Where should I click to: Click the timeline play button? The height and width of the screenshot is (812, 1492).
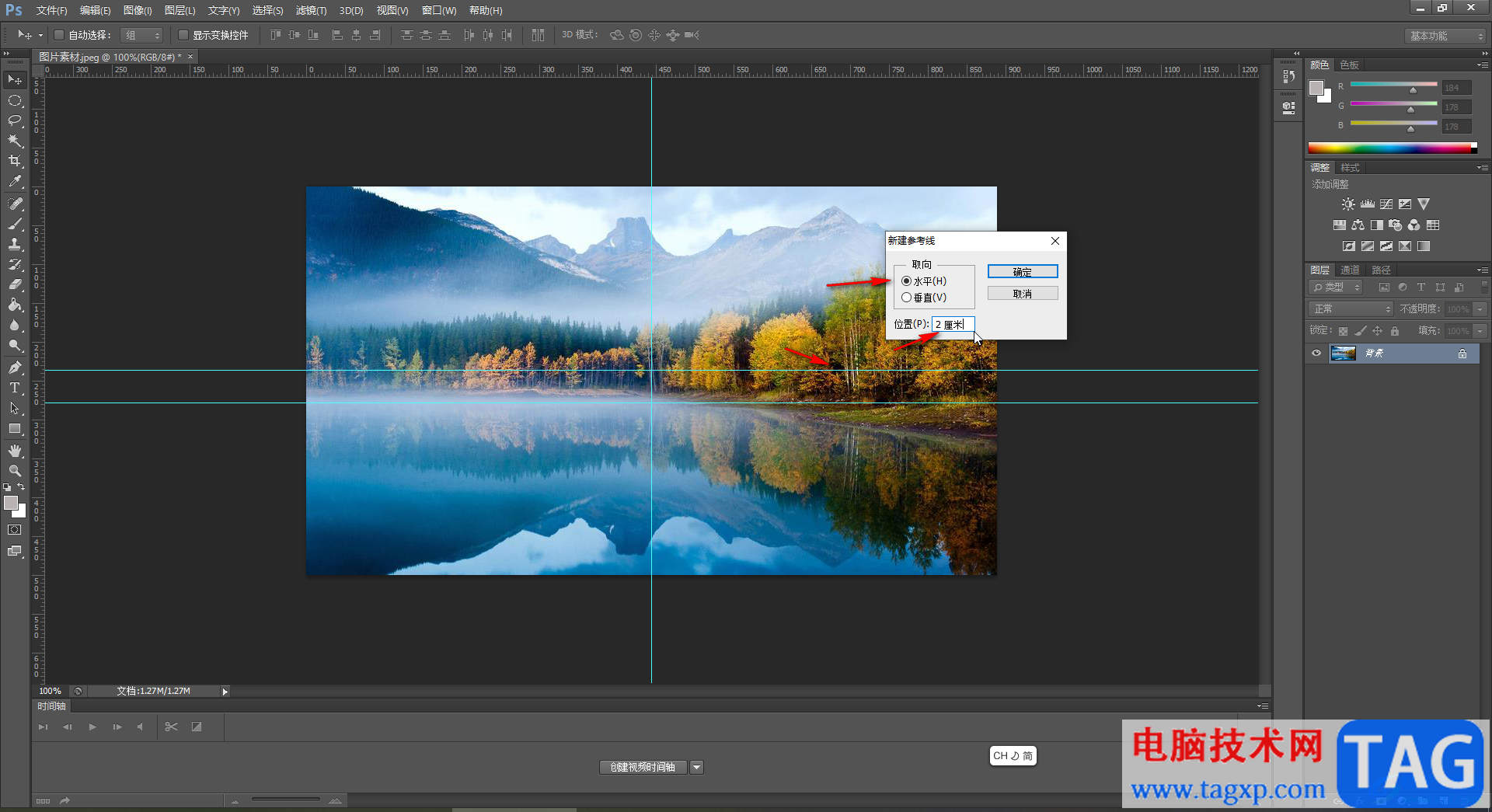point(92,727)
